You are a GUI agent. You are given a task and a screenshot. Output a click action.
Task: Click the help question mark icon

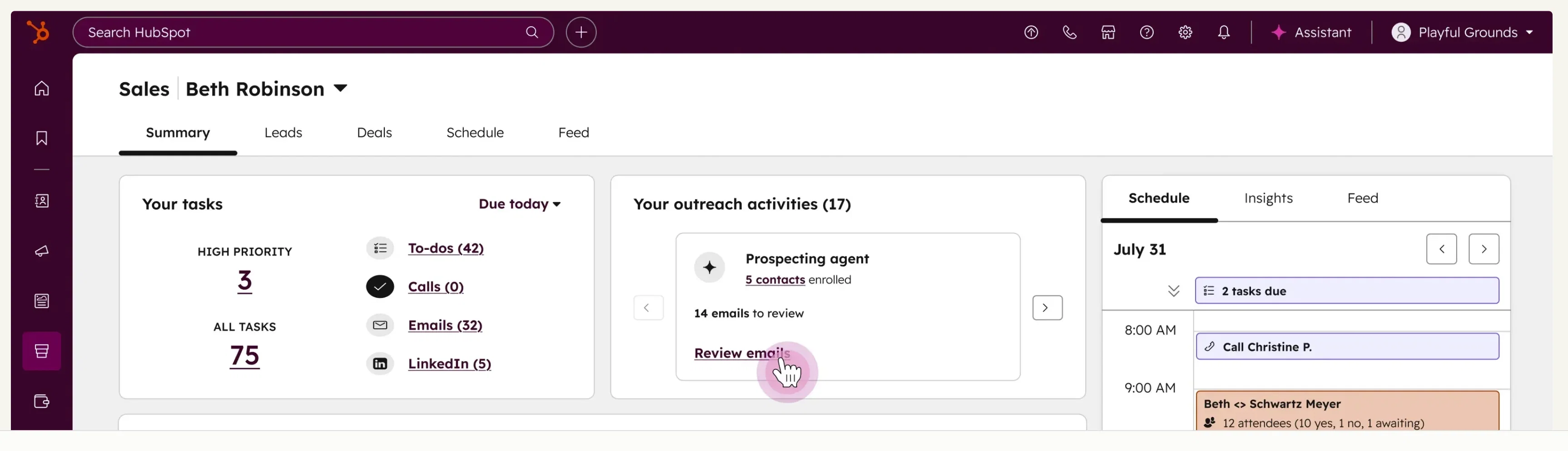(1147, 32)
